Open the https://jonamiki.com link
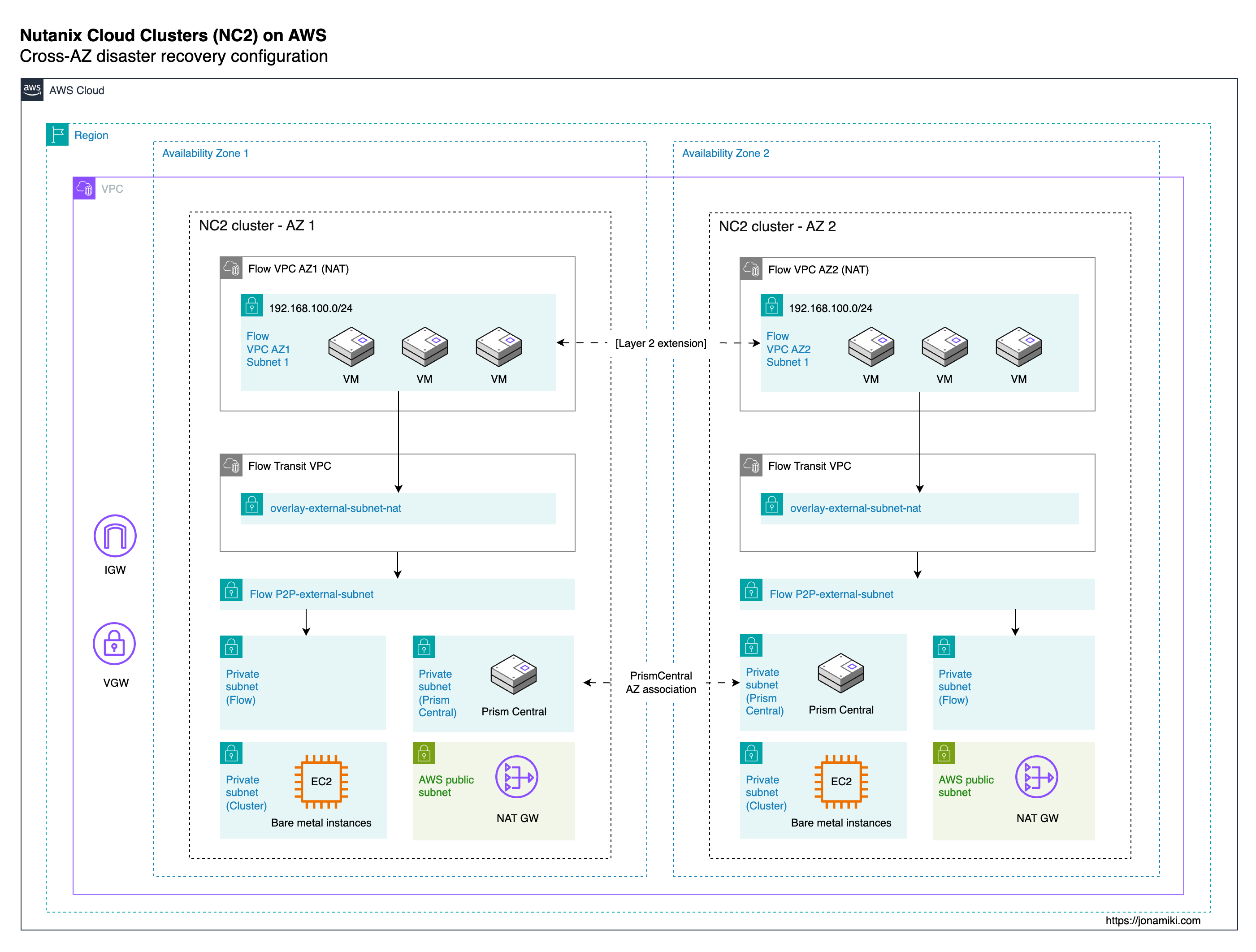The height and width of the screenshot is (952, 1256). 1152,920
